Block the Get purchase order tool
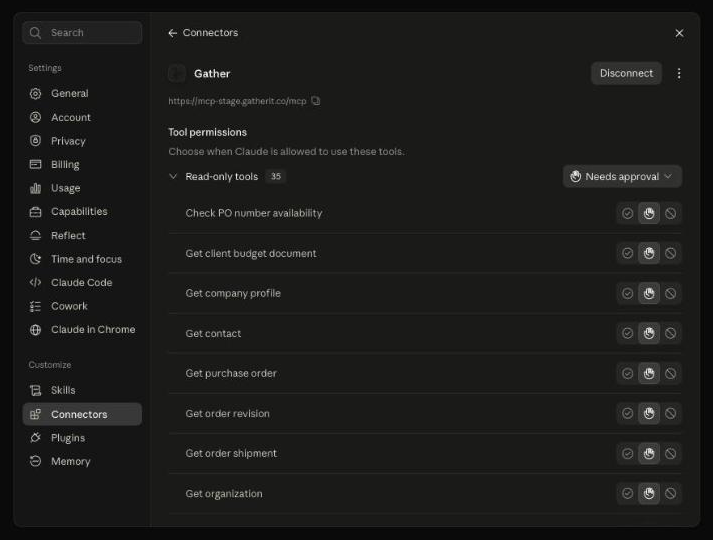The height and width of the screenshot is (540, 713). point(670,373)
